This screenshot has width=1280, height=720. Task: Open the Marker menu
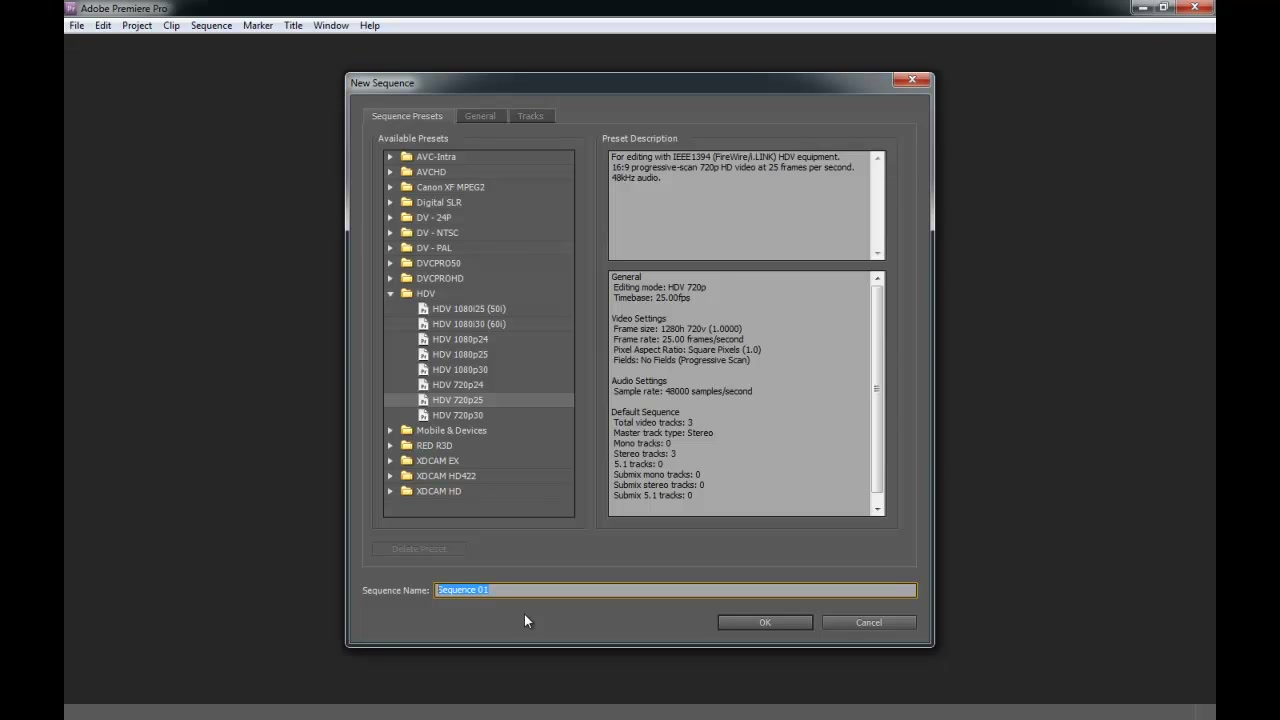click(x=258, y=25)
